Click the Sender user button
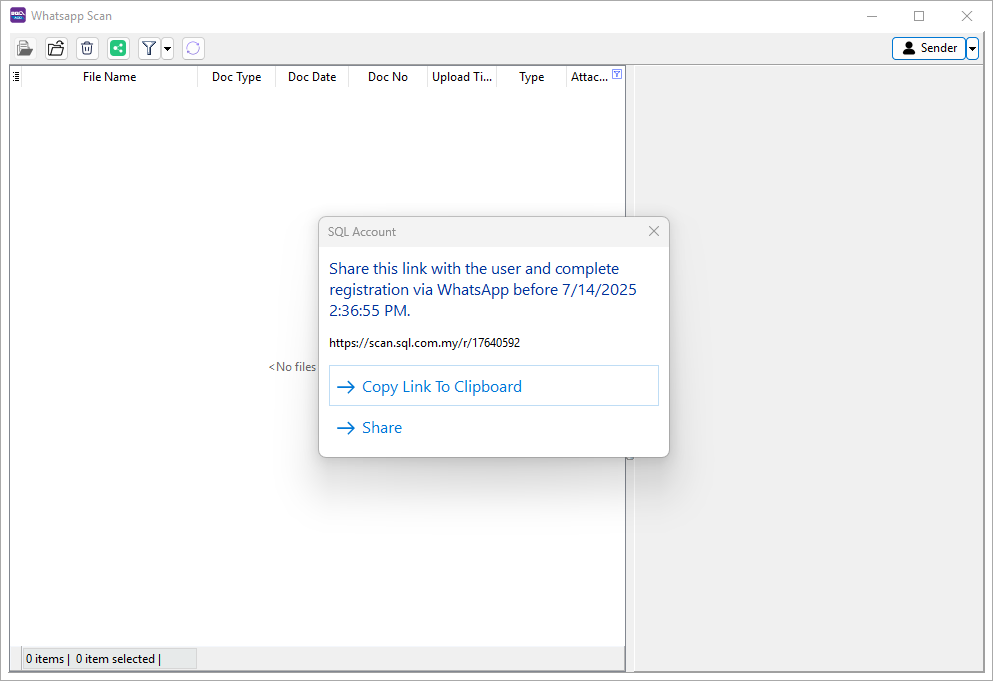 click(x=929, y=48)
